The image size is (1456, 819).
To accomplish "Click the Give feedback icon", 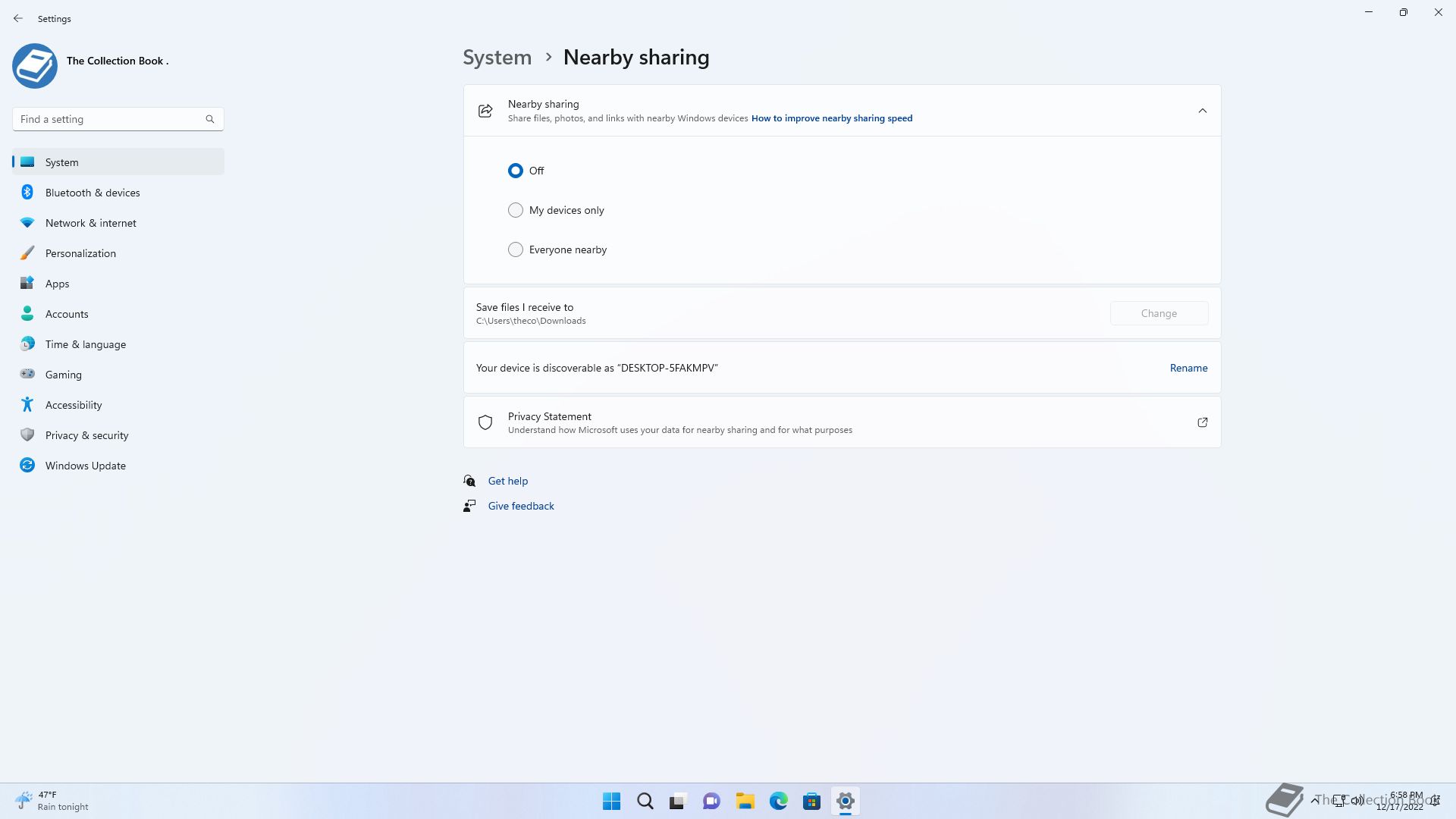I will pos(469,506).
